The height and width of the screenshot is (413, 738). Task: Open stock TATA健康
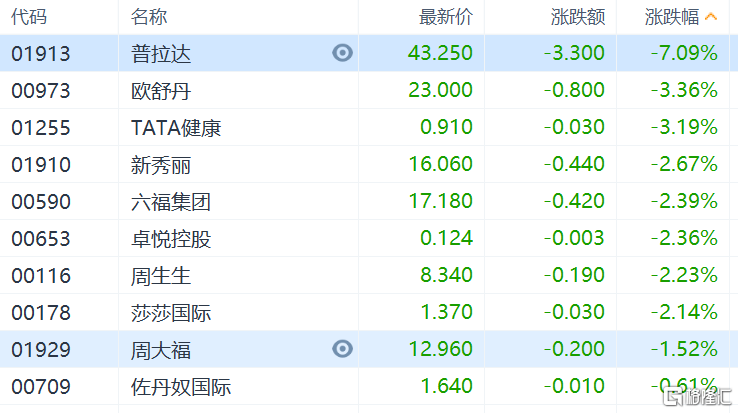[176, 127]
